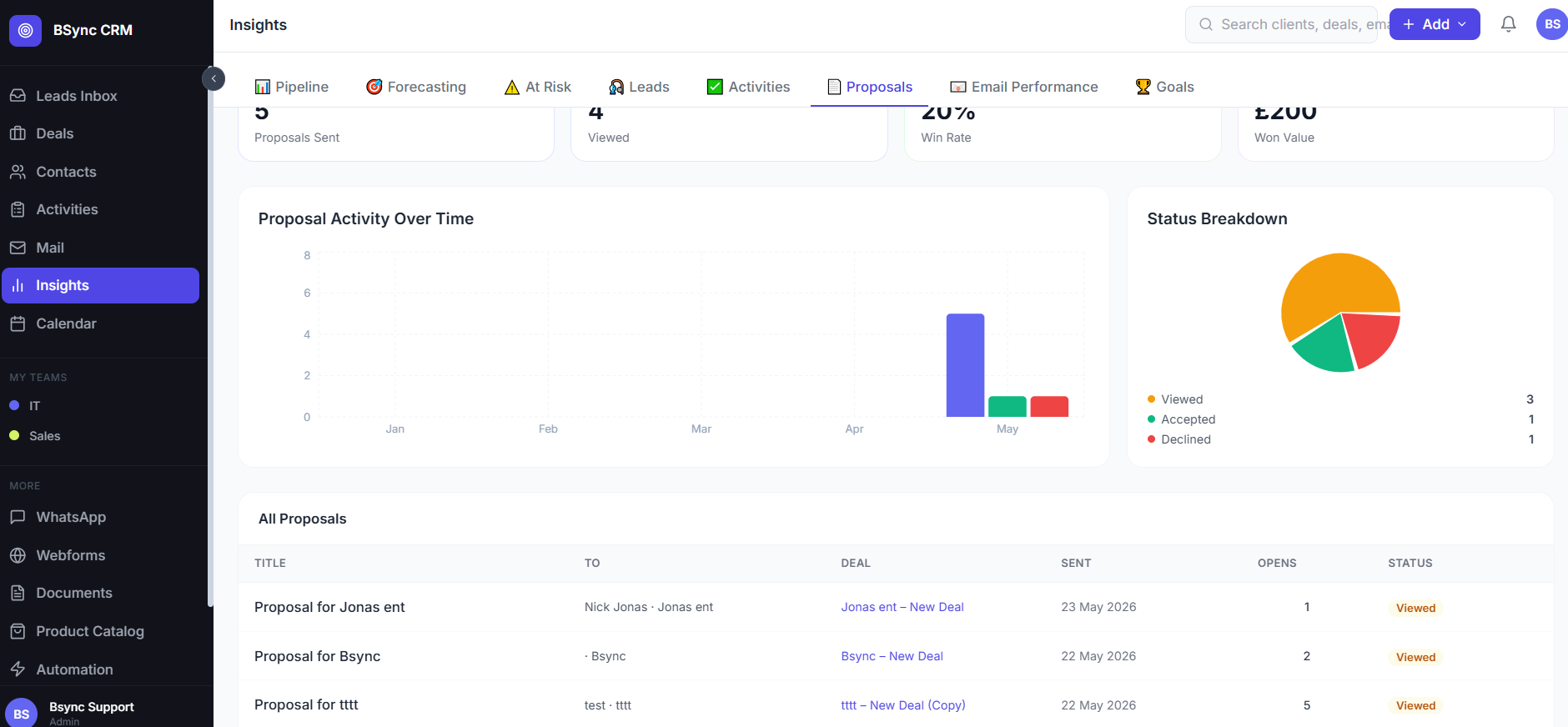1568x727 pixels.
Task: Open the At Risk tab
Action: tap(537, 87)
